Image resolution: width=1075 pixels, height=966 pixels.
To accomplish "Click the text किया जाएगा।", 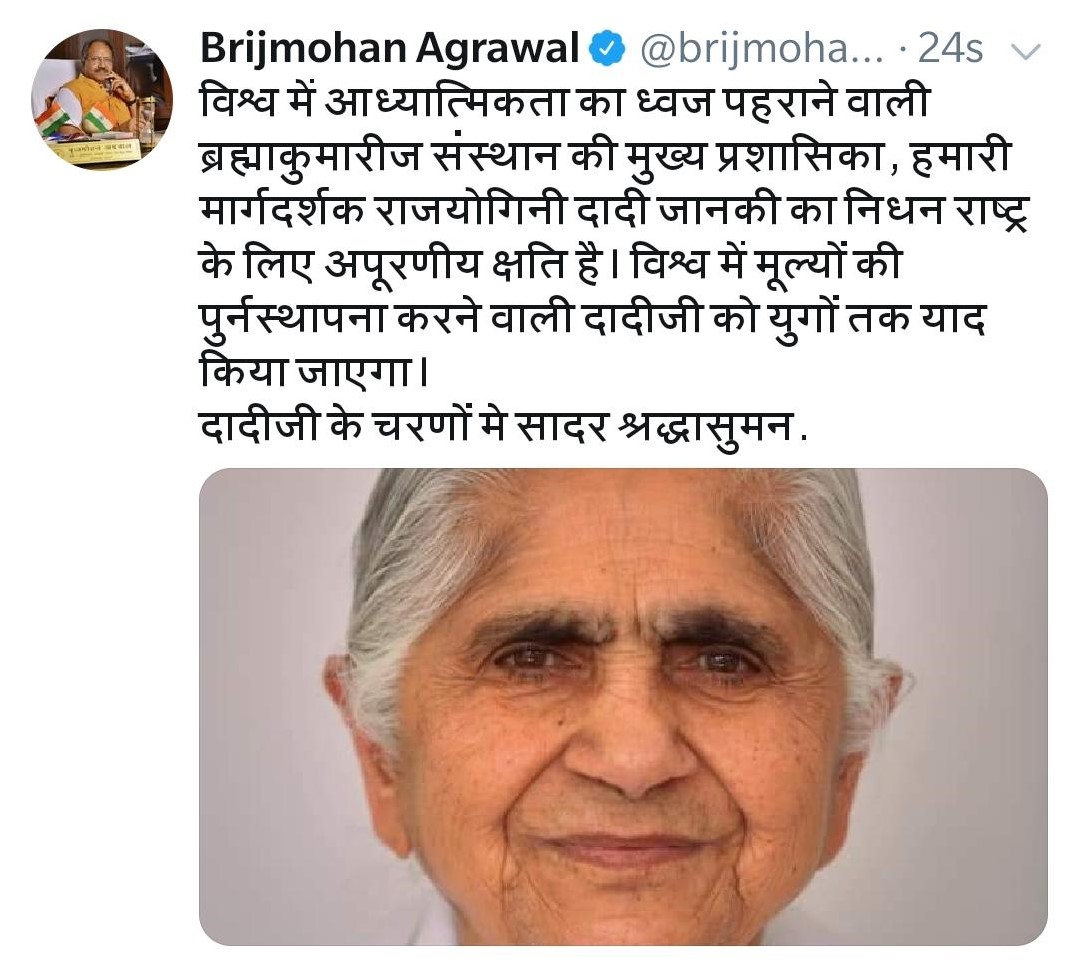I will (314, 374).
